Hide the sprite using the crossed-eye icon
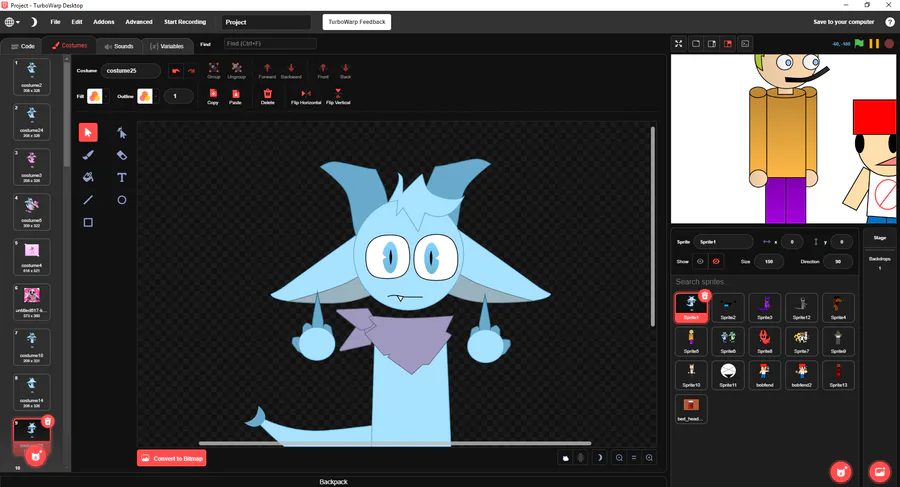The image size is (900, 487). pyautogui.click(x=716, y=261)
